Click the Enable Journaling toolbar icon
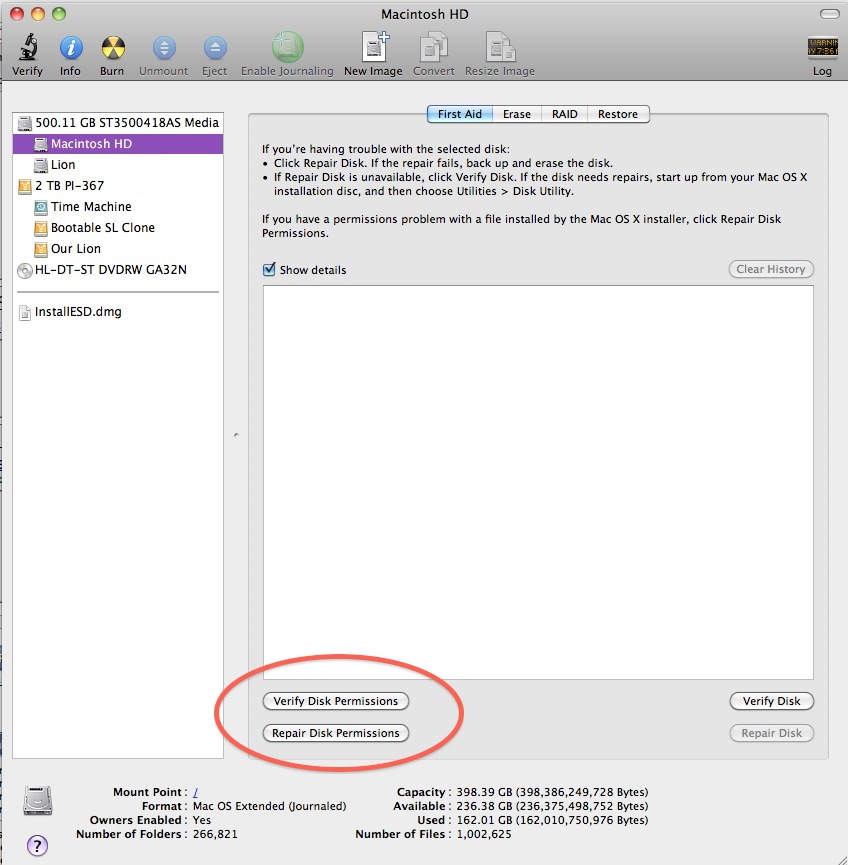 tap(287, 47)
